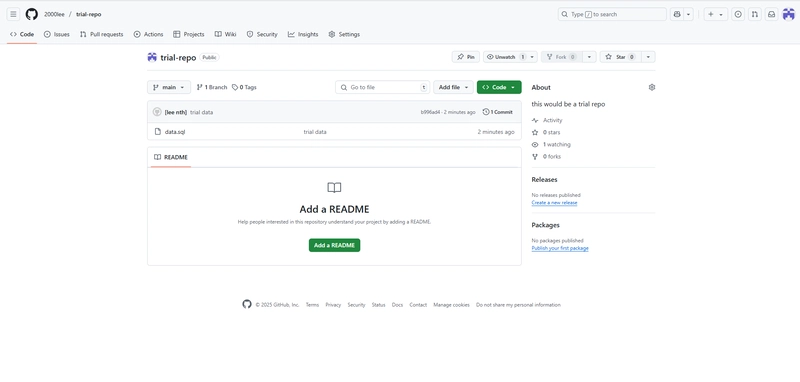
Task: Edit About details with gear icon
Action: [x=652, y=87]
